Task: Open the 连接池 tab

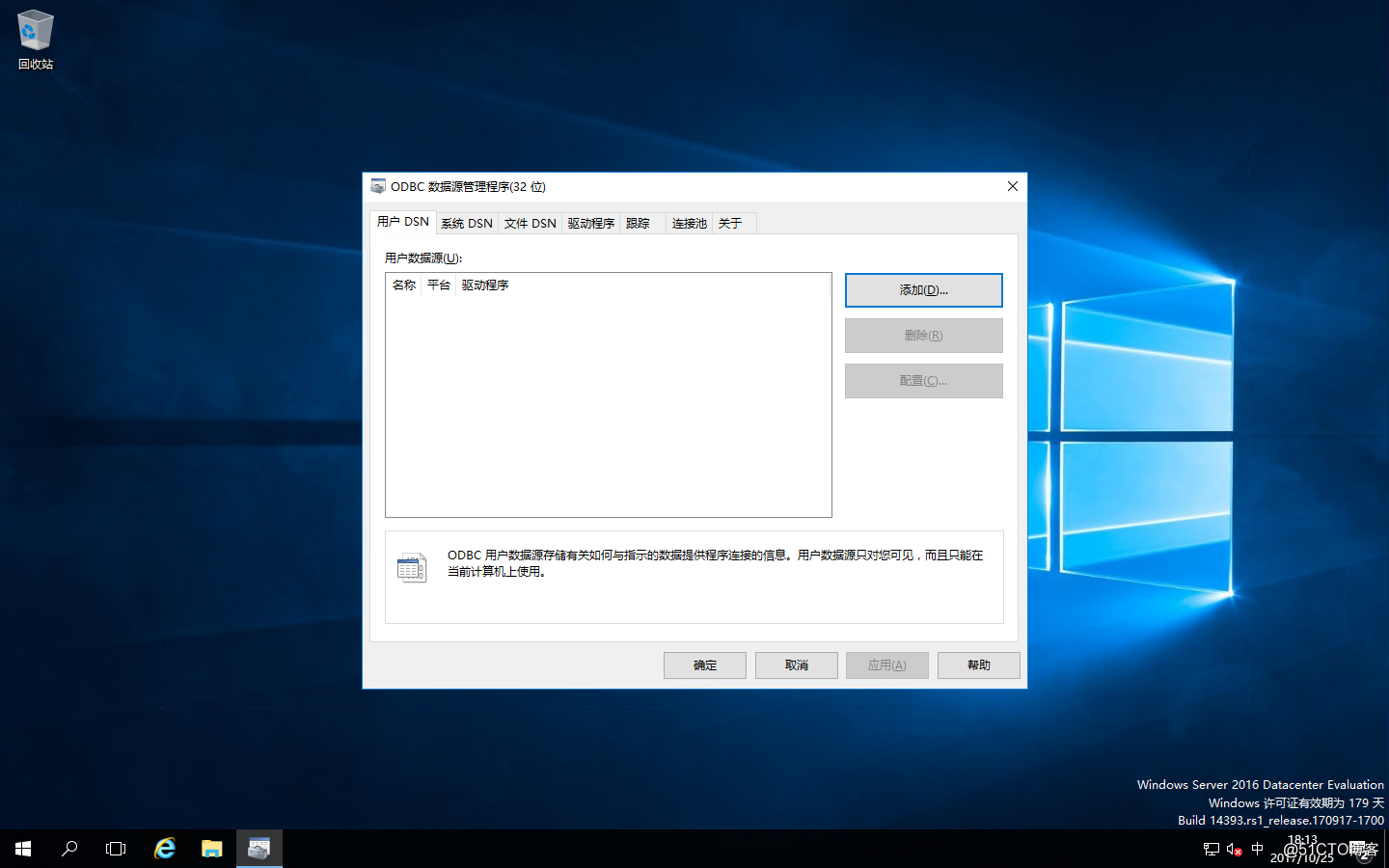Action: click(690, 223)
